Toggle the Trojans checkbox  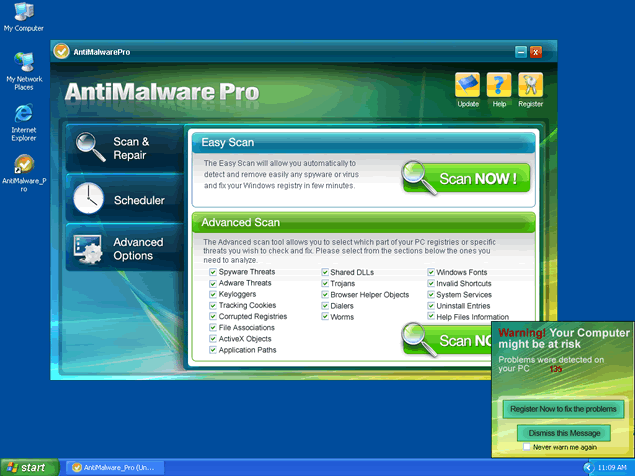pos(325,283)
